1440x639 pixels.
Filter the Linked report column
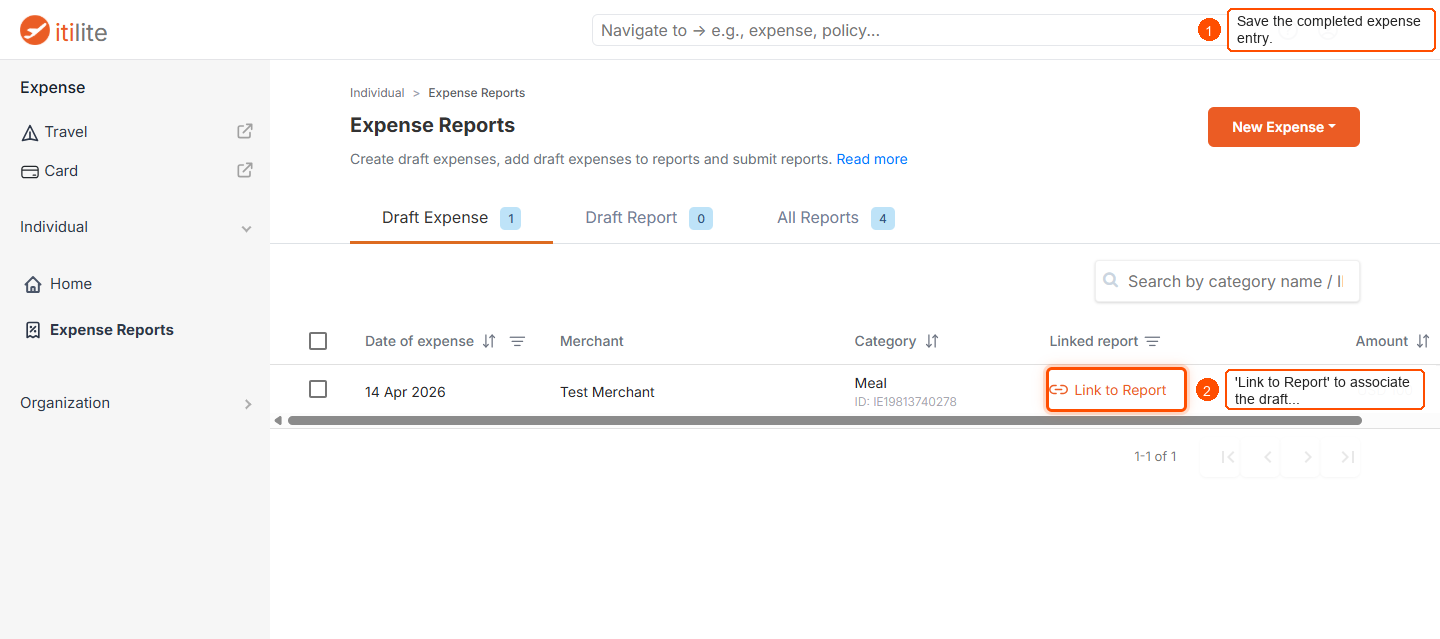pyautogui.click(x=1152, y=341)
